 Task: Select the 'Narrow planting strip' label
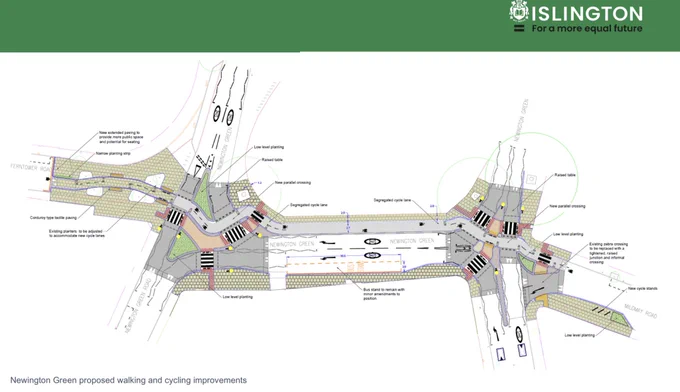pyautogui.click(x=113, y=154)
